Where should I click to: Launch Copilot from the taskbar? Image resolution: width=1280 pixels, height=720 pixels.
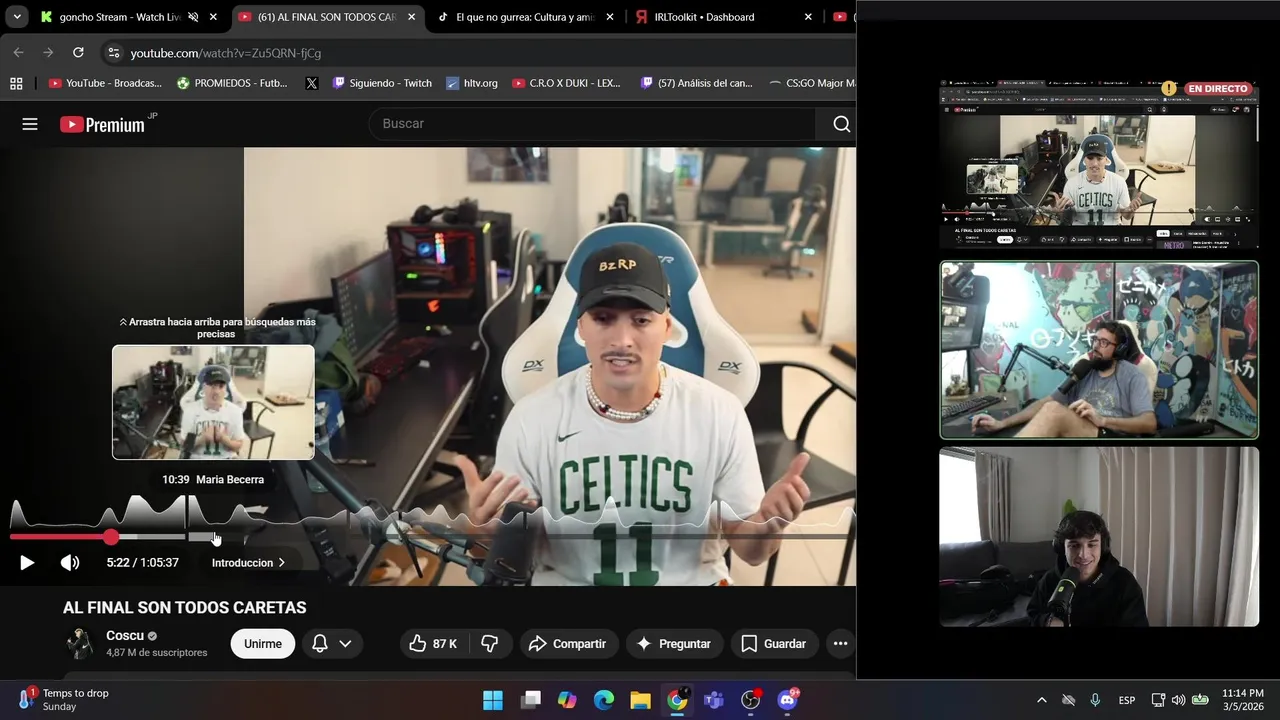[567, 700]
